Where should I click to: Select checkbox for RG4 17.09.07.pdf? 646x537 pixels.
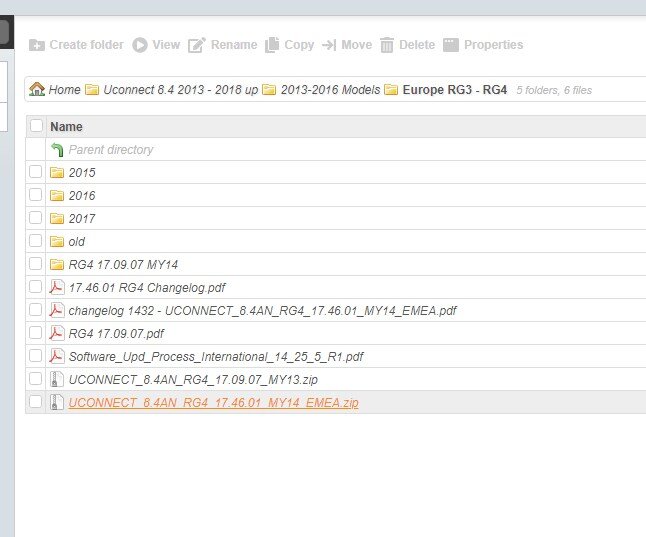point(35,333)
